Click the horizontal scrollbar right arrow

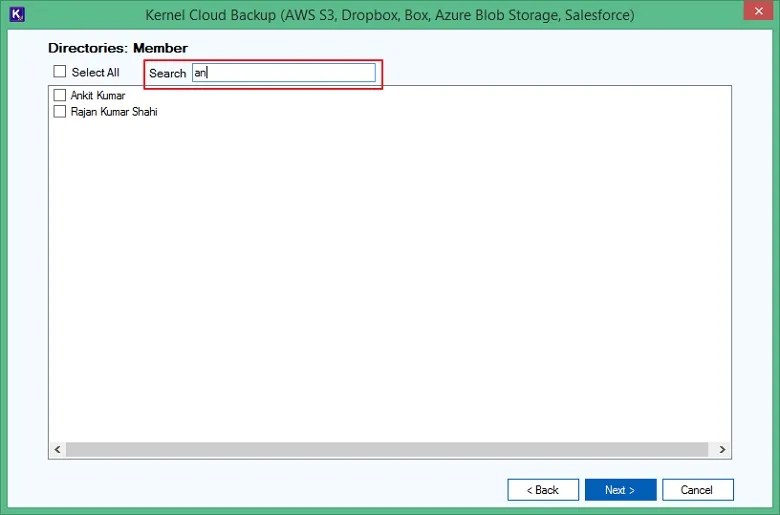(x=722, y=449)
